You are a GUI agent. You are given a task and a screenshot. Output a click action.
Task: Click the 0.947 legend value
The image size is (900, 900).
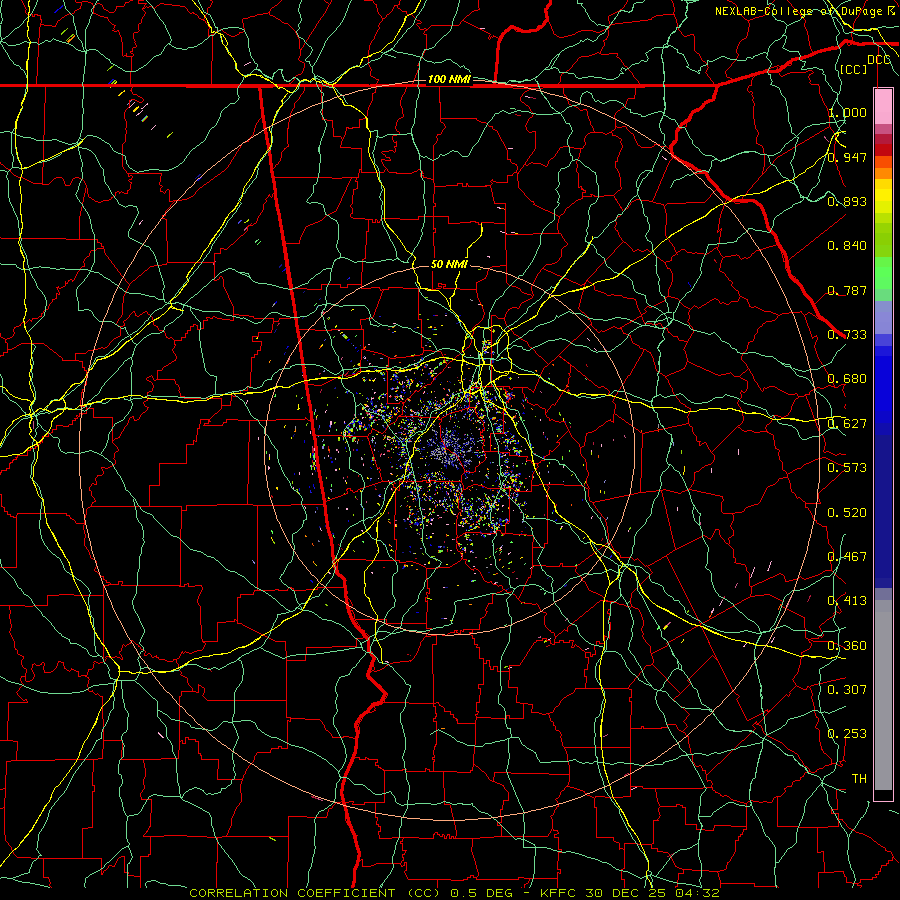(847, 157)
